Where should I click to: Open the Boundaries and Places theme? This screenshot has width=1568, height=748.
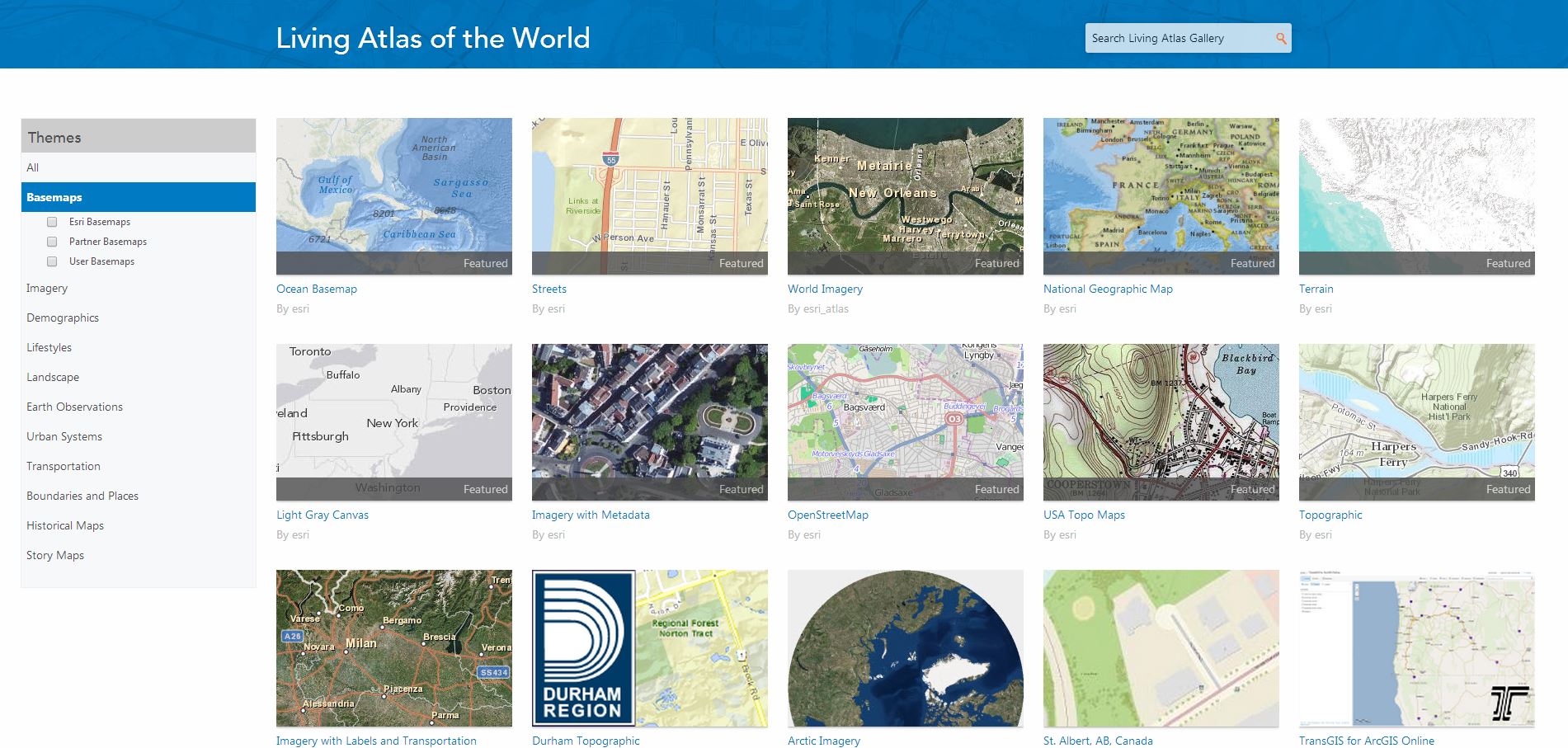click(82, 496)
